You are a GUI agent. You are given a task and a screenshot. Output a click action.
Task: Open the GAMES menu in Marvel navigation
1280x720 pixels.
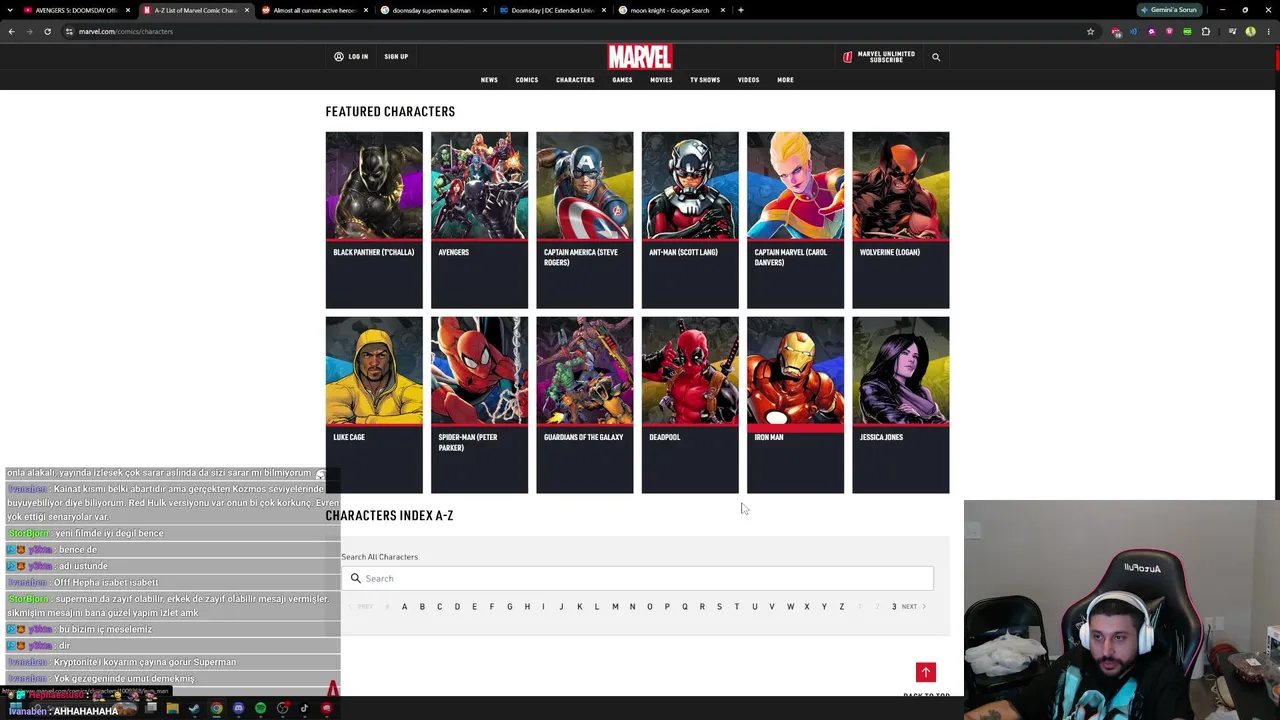[x=622, y=80]
